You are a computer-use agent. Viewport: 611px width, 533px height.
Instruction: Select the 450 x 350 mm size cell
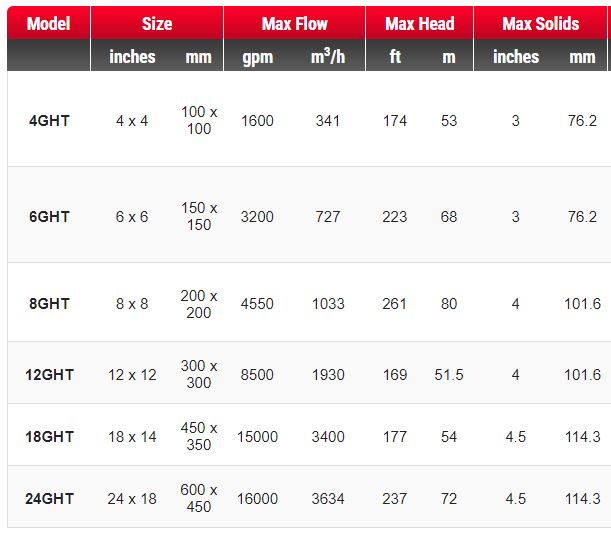tap(199, 437)
